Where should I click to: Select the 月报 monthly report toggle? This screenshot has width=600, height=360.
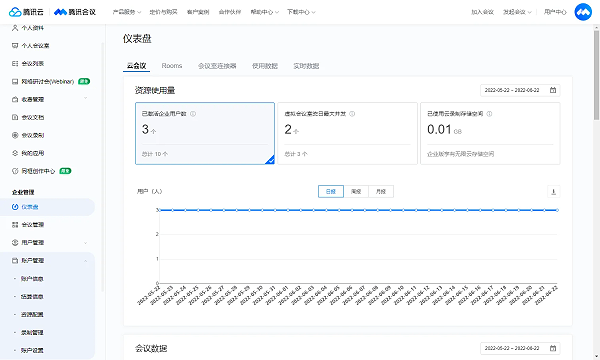[x=381, y=192]
